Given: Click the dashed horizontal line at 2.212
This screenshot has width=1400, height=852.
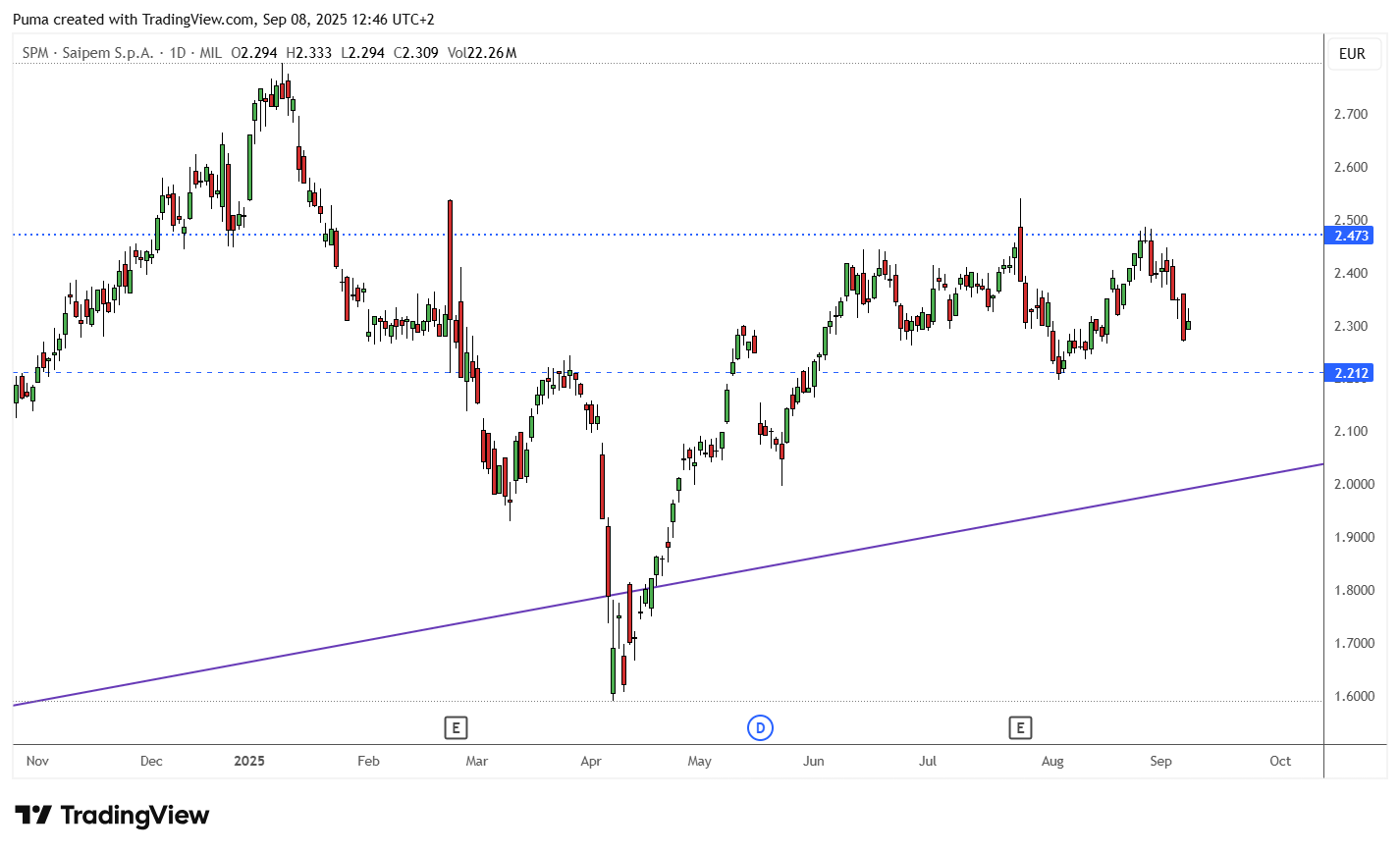Looking at the screenshot, I should (x=668, y=372).
